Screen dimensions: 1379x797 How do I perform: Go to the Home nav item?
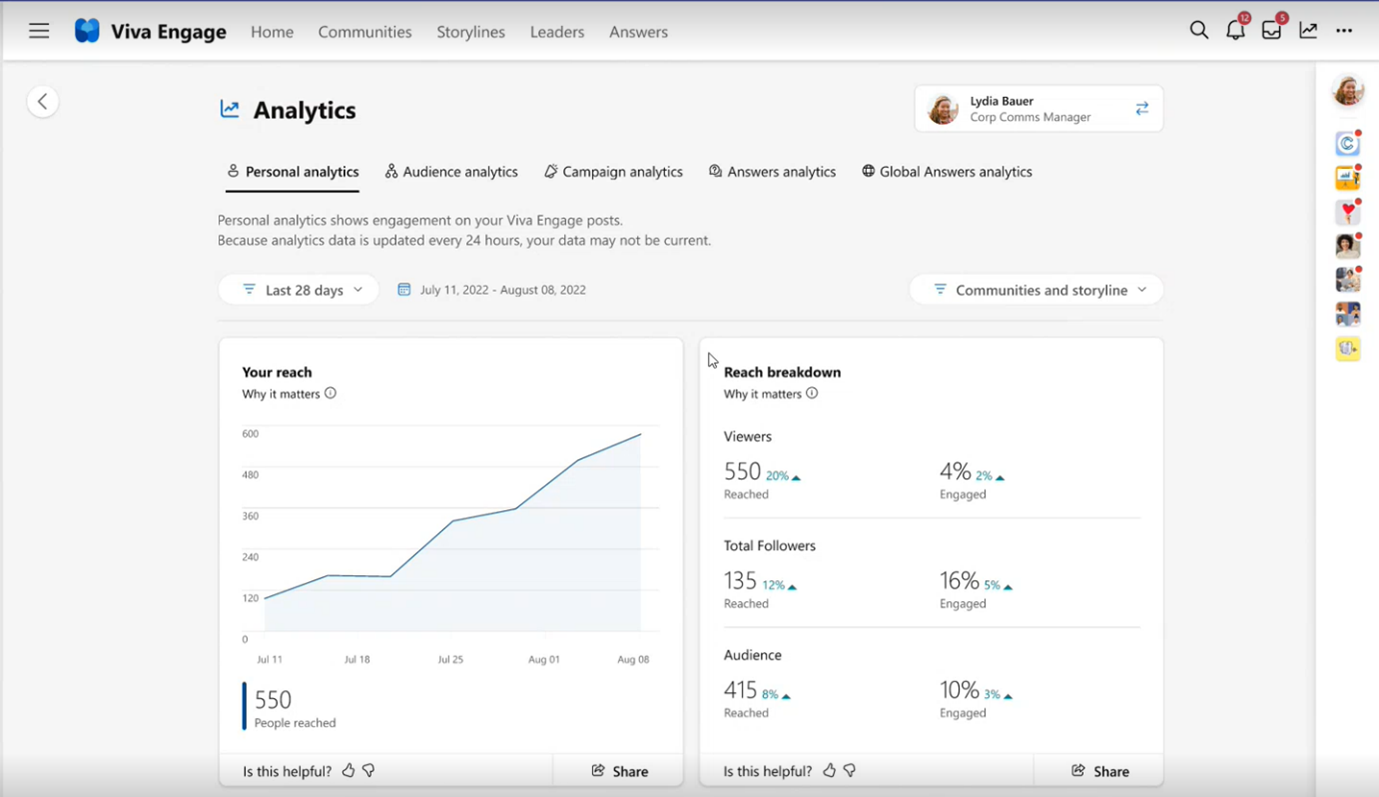(x=272, y=32)
